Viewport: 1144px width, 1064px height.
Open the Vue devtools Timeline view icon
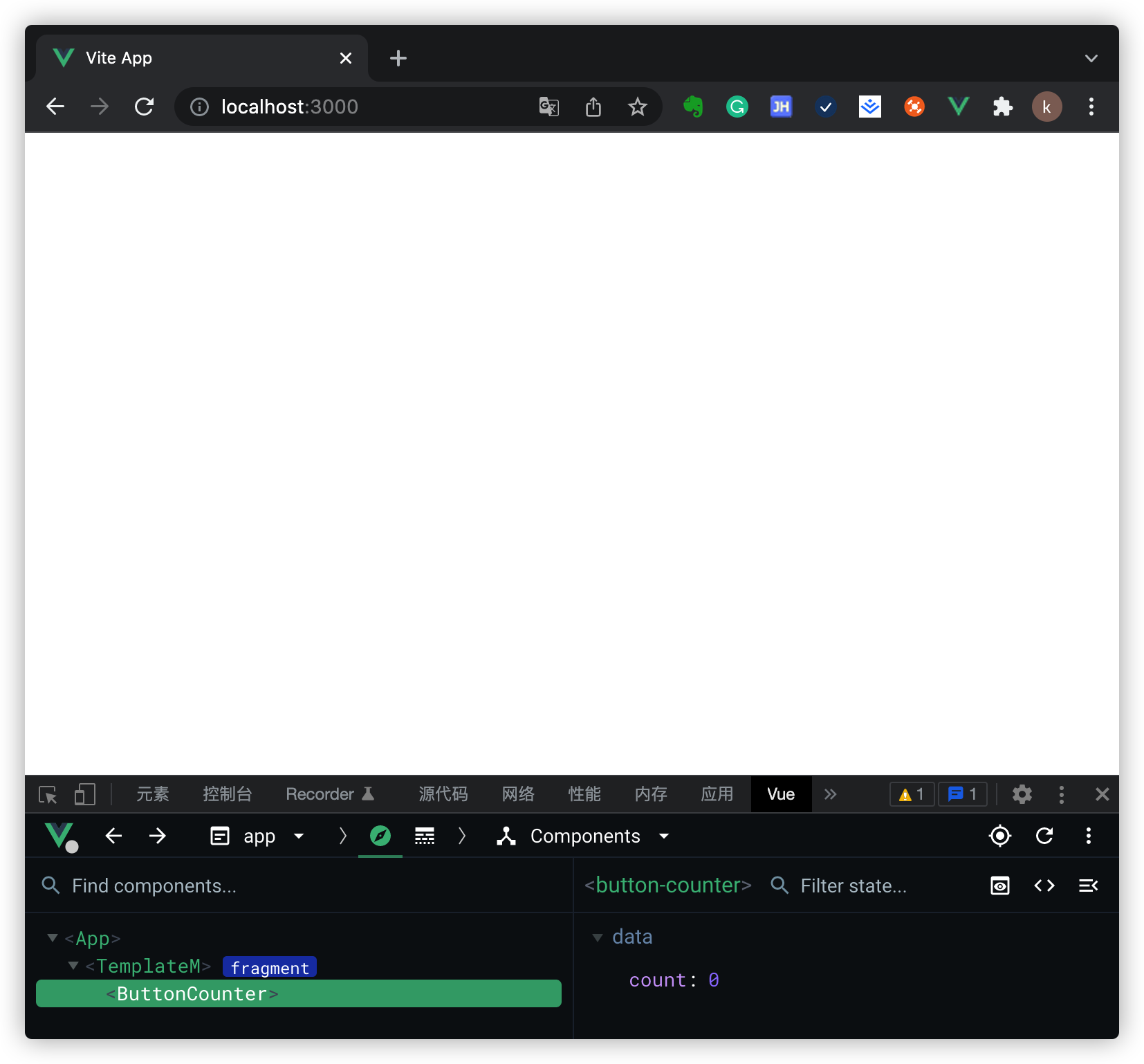[x=424, y=836]
